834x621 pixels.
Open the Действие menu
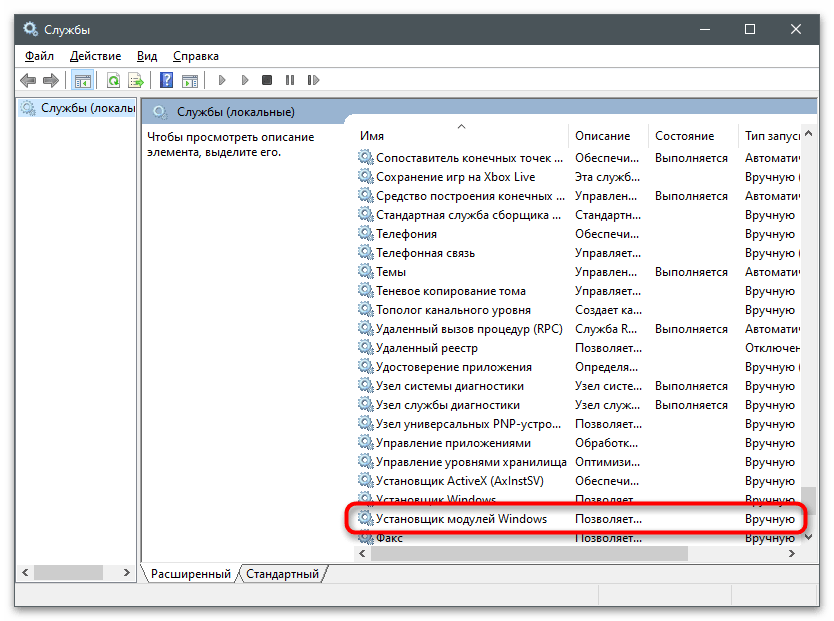[x=96, y=56]
